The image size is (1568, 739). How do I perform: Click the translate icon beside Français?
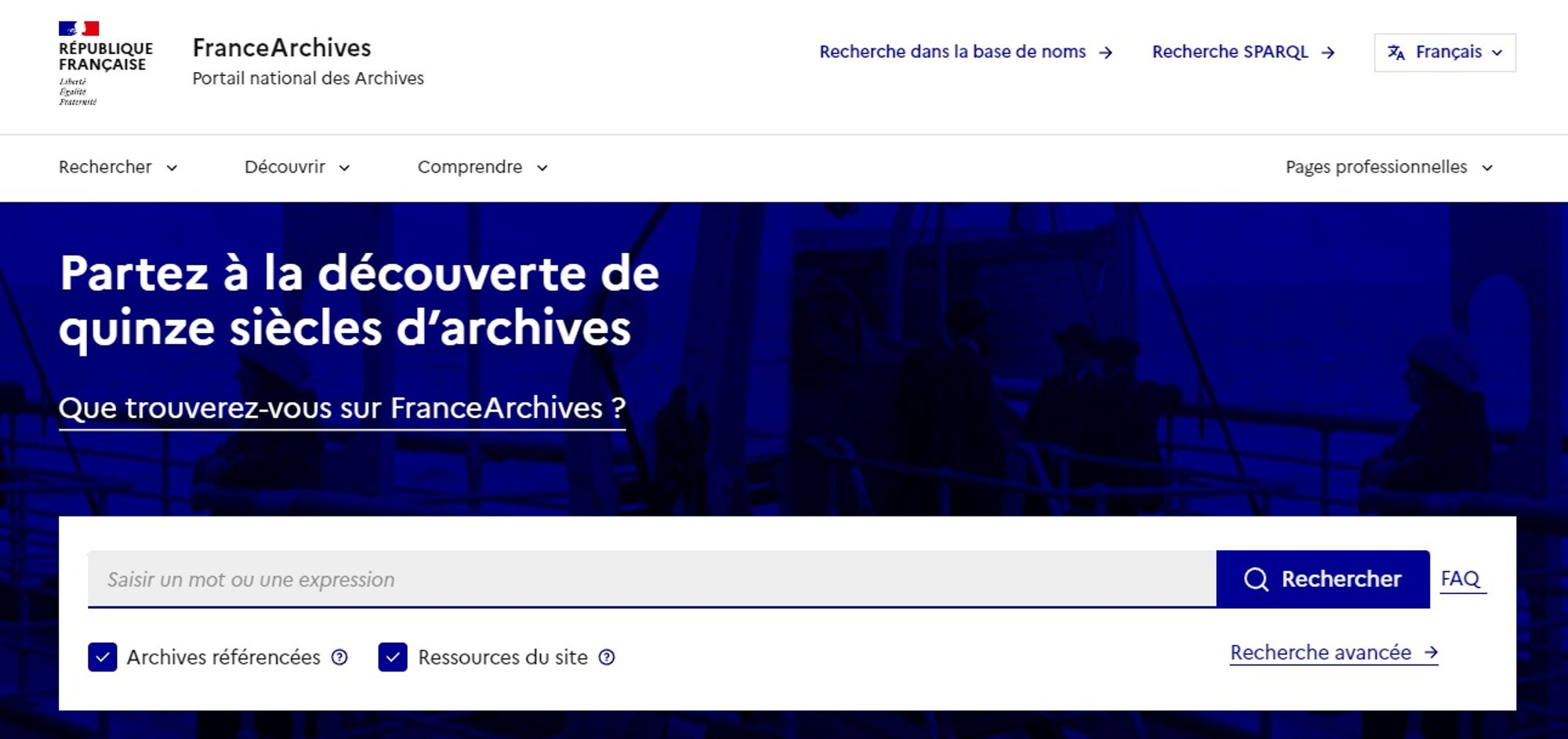point(1398,53)
